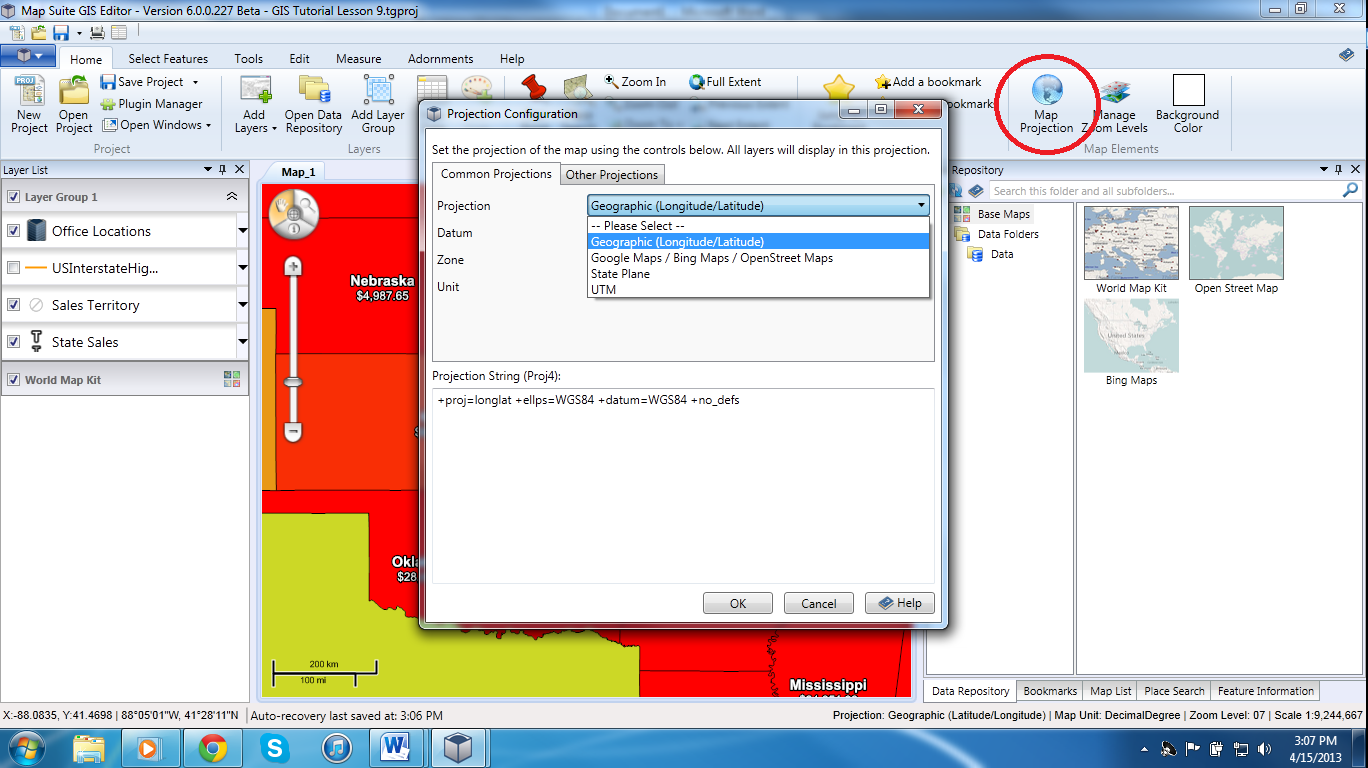Click the Add Layers icon
Image resolution: width=1368 pixels, height=768 pixels.
(x=256, y=92)
